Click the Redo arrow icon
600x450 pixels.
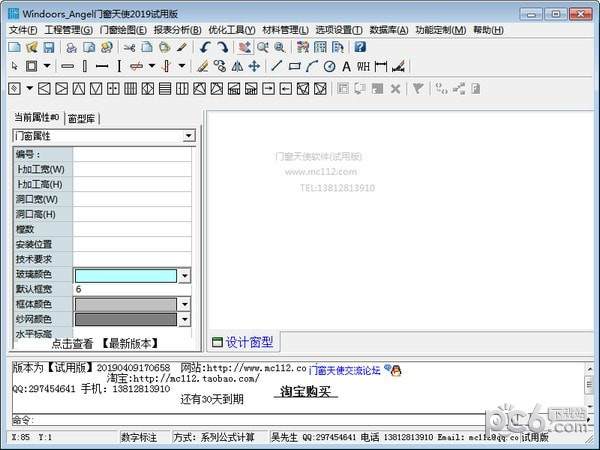click(x=221, y=47)
